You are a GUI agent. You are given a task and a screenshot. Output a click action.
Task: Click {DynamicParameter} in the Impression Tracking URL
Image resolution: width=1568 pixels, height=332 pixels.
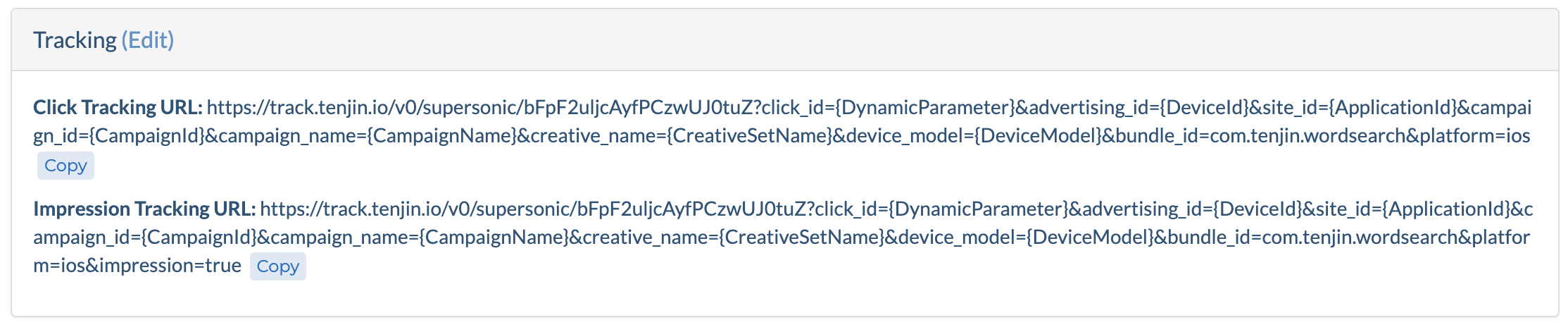click(x=979, y=209)
